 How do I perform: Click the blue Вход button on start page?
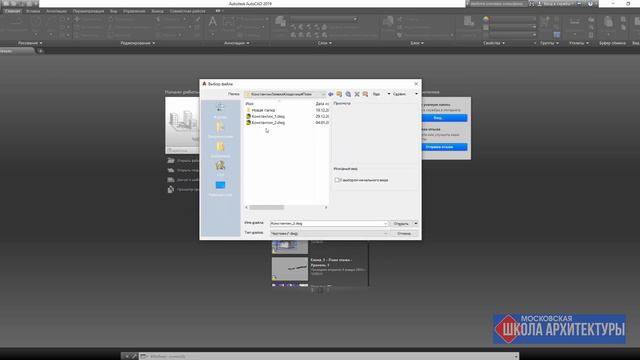pos(438,118)
